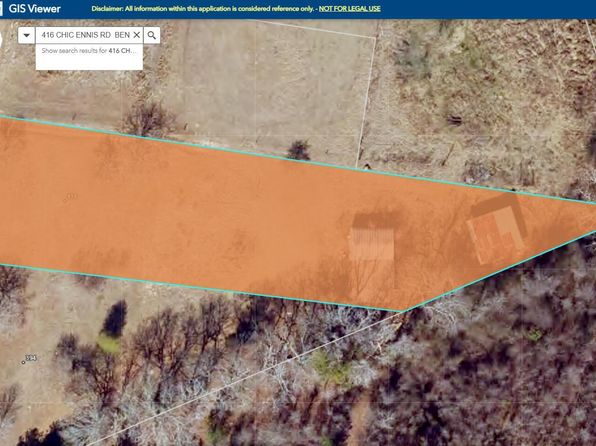Select the white-outlined lot north of parcel
Viewport: 596px width, 446px height.
coord(266,87)
